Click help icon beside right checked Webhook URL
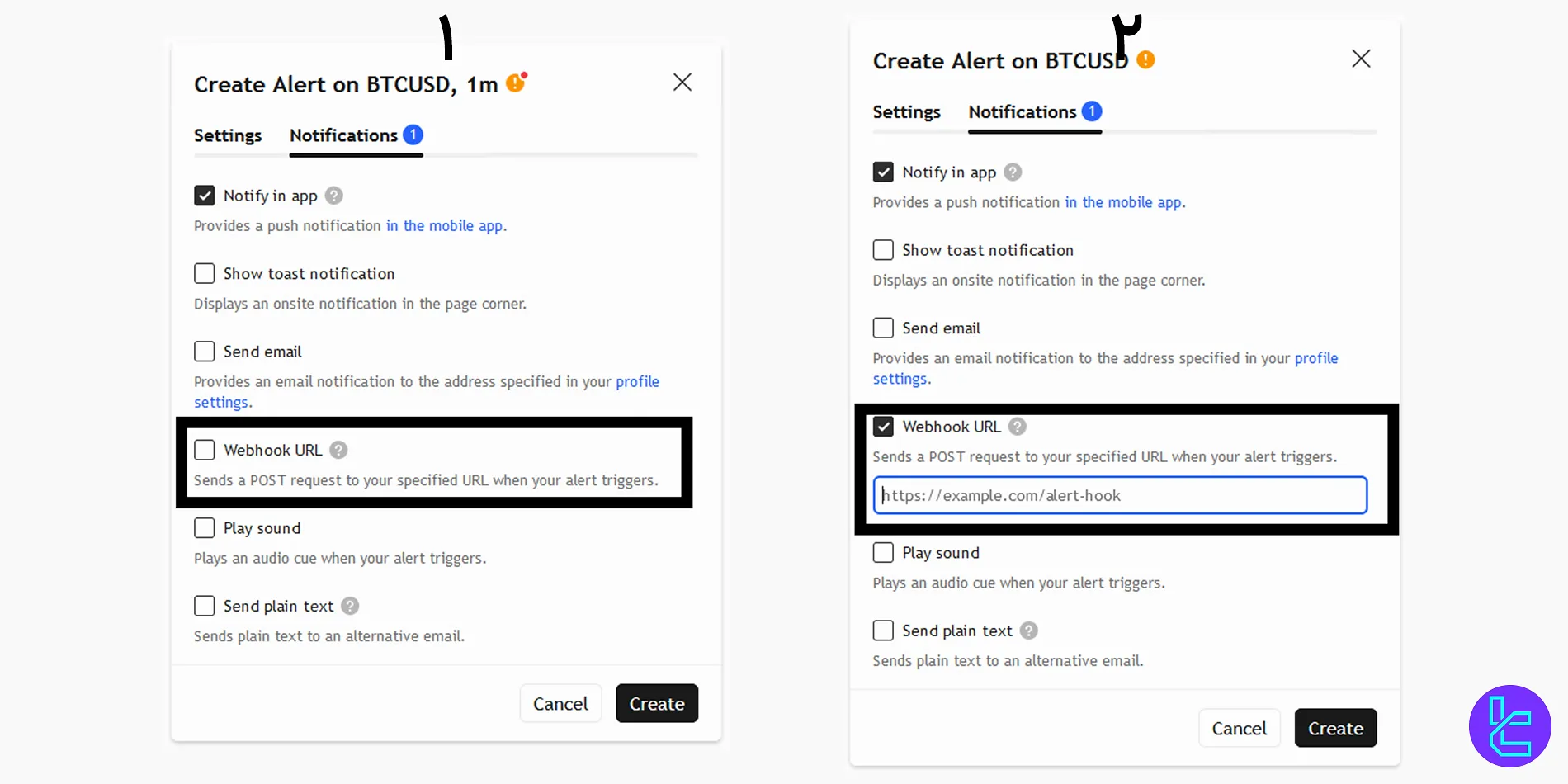 tap(1018, 427)
